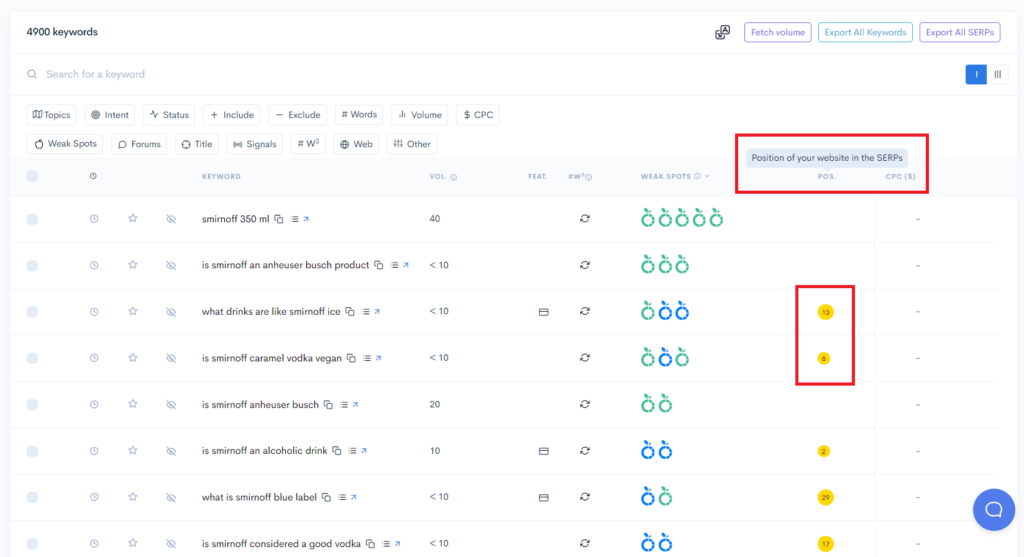Open the Volume filter
1024x557 pixels.
[x=420, y=115]
